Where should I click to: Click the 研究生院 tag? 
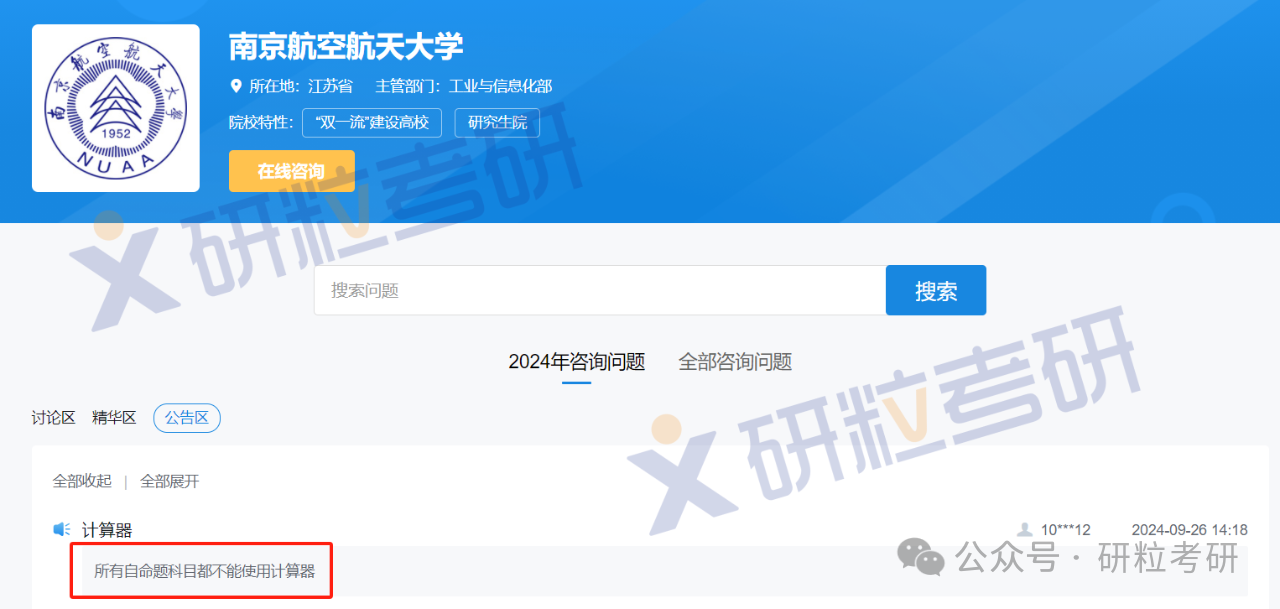coord(497,123)
